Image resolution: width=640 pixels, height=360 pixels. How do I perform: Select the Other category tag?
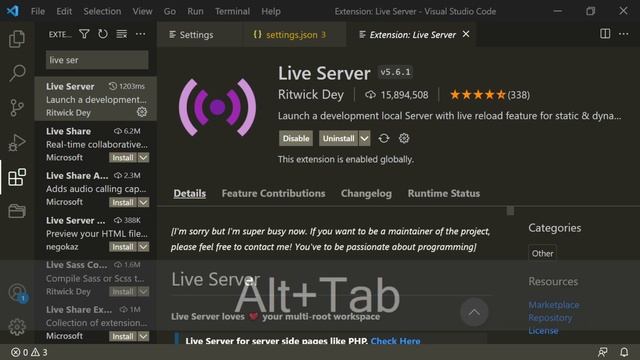tap(542, 253)
